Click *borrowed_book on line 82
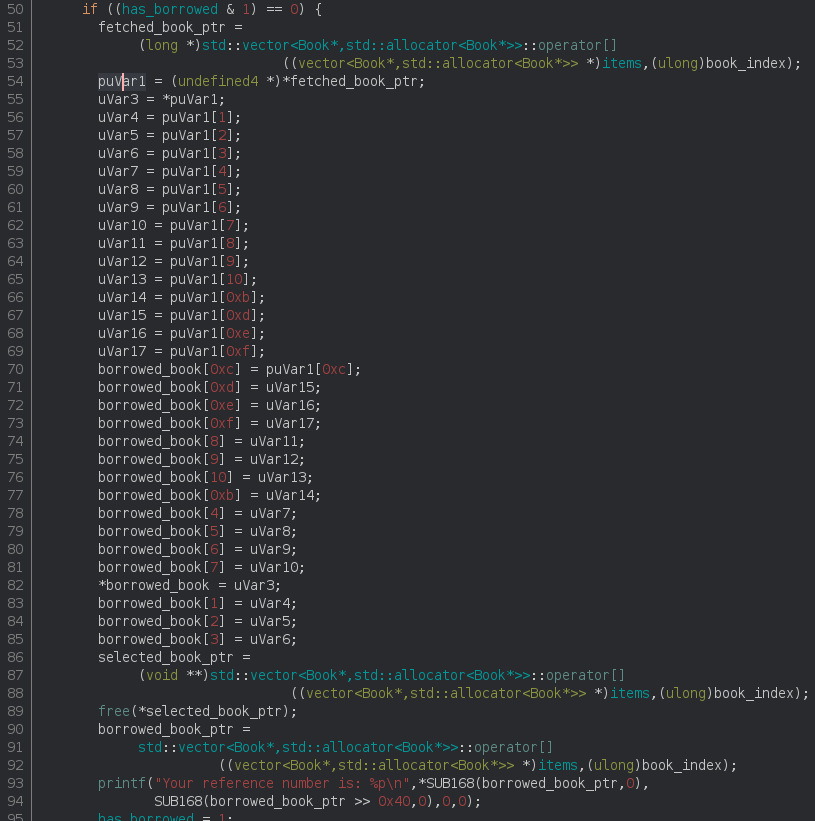This screenshot has height=821, width=815. 154,585
